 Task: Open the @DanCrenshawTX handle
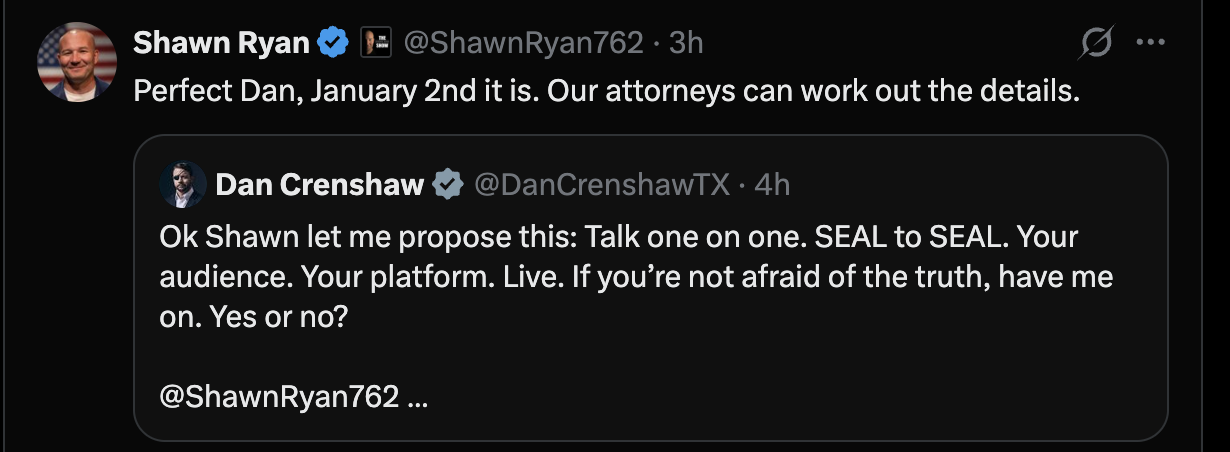coord(600,185)
